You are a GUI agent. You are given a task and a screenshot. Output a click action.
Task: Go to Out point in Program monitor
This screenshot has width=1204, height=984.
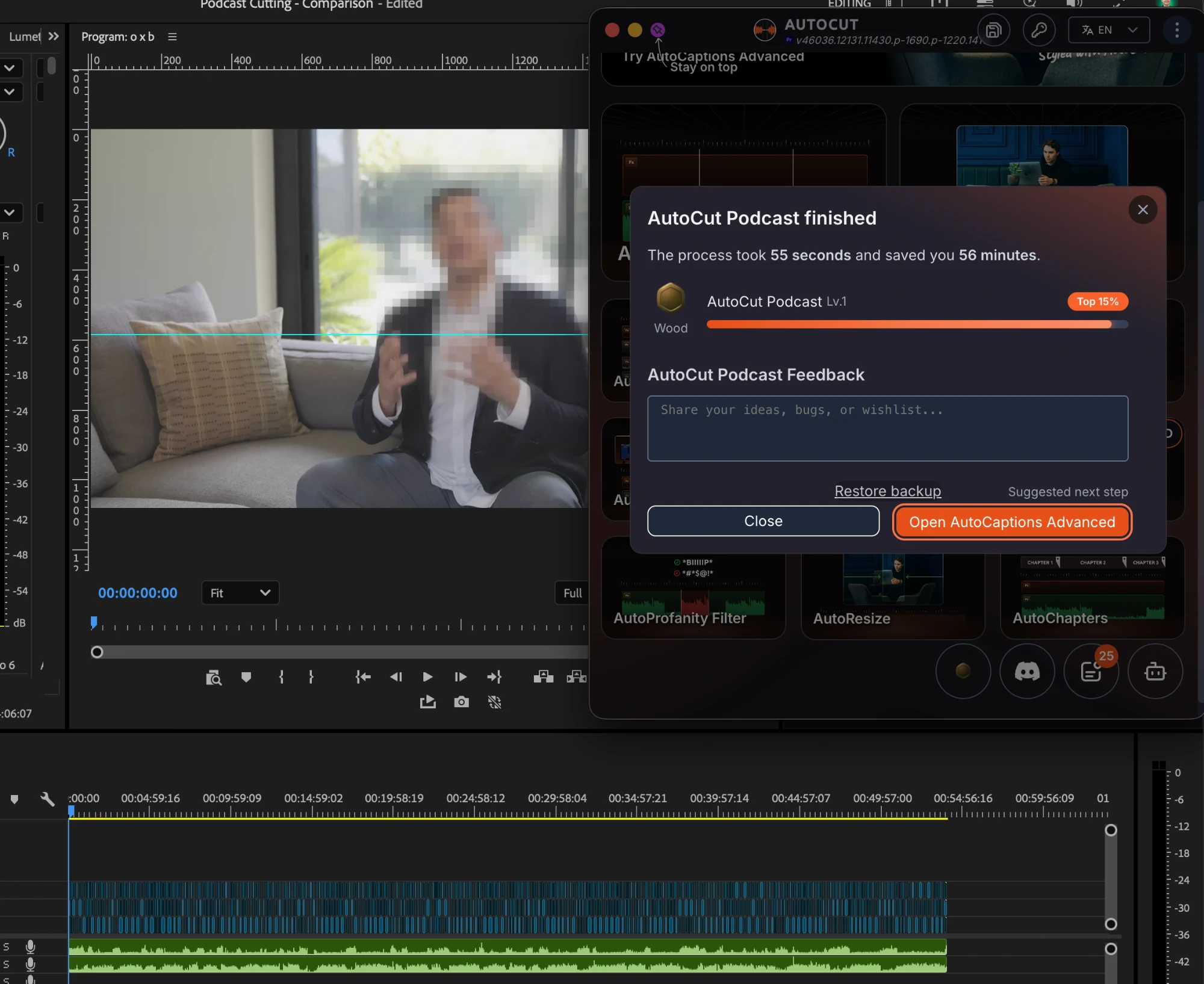494,677
